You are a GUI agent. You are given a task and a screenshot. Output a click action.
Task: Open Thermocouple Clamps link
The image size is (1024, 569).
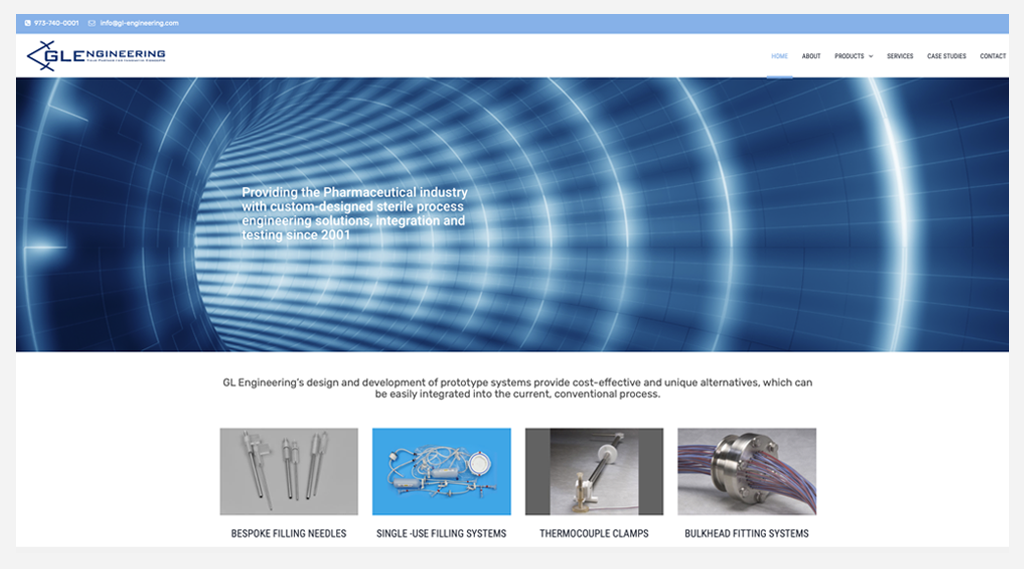[594, 534]
